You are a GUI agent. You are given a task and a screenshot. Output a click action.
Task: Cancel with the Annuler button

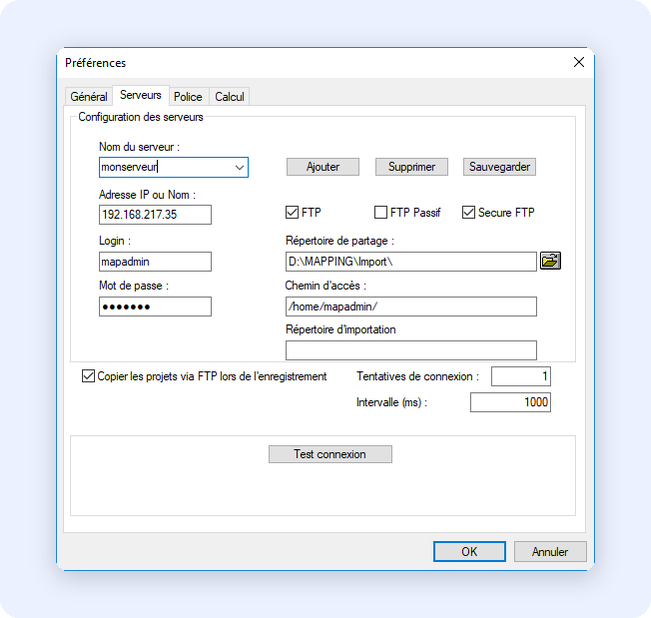tap(550, 552)
